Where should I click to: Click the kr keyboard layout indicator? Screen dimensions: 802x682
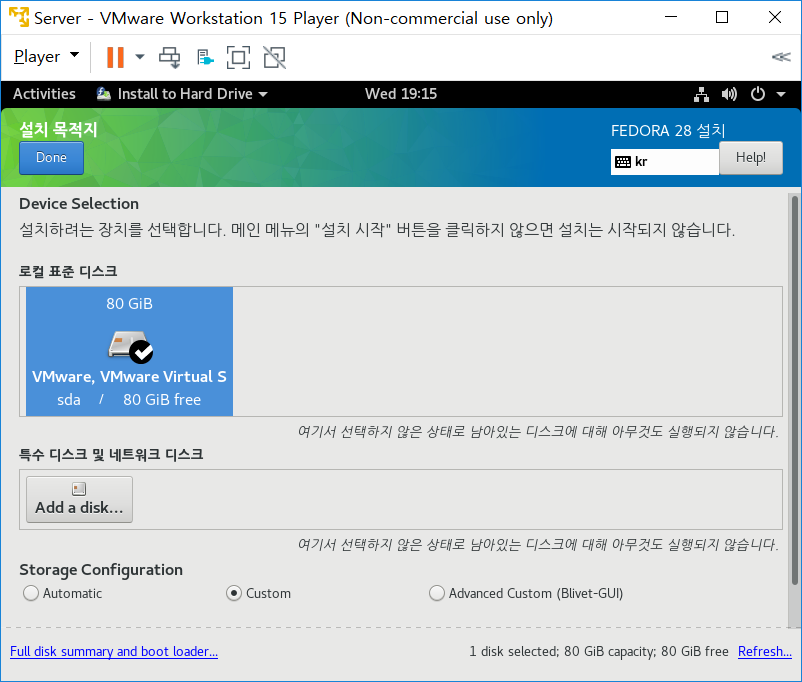point(664,162)
